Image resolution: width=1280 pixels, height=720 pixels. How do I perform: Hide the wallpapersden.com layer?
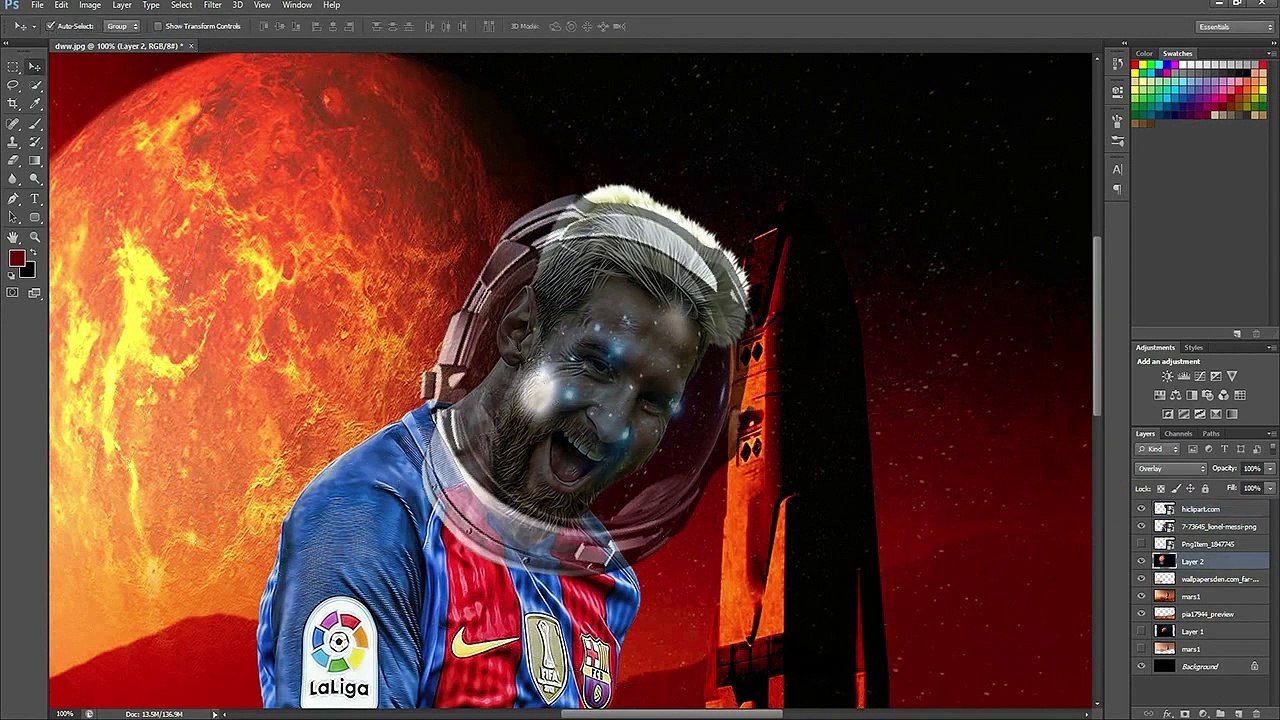(x=1141, y=579)
